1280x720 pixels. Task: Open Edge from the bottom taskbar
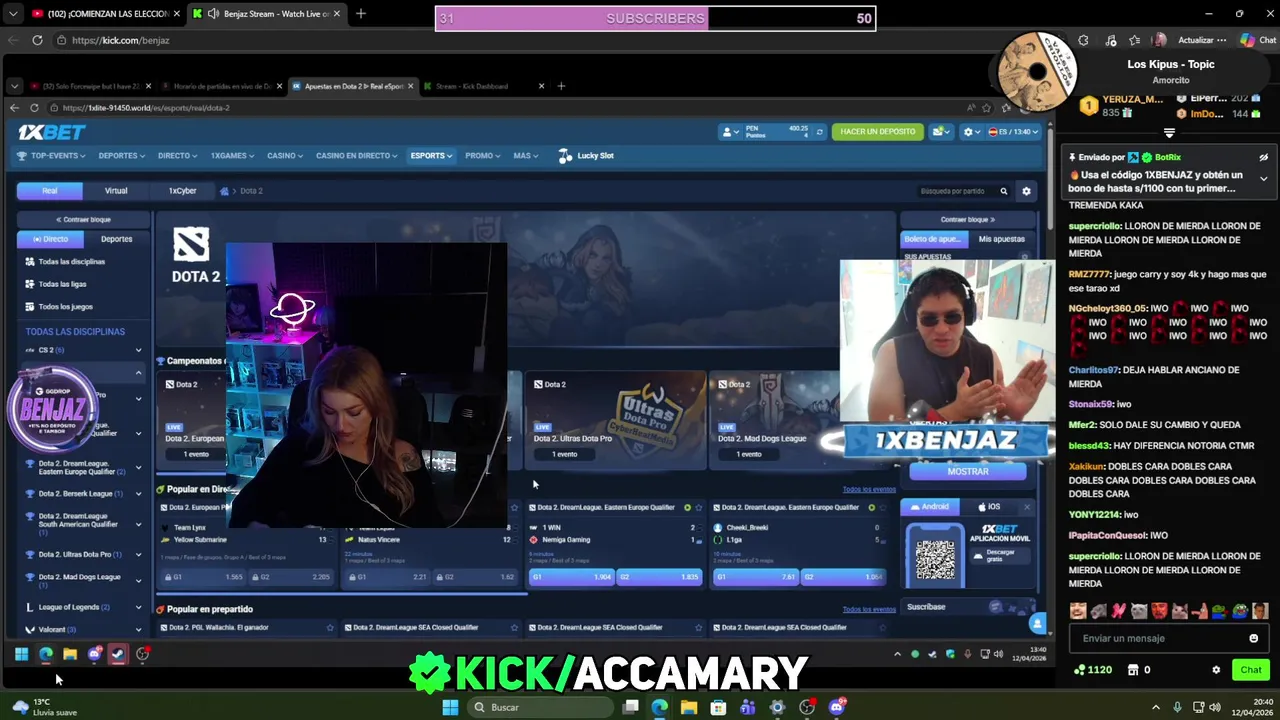pyautogui.click(x=659, y=708)
